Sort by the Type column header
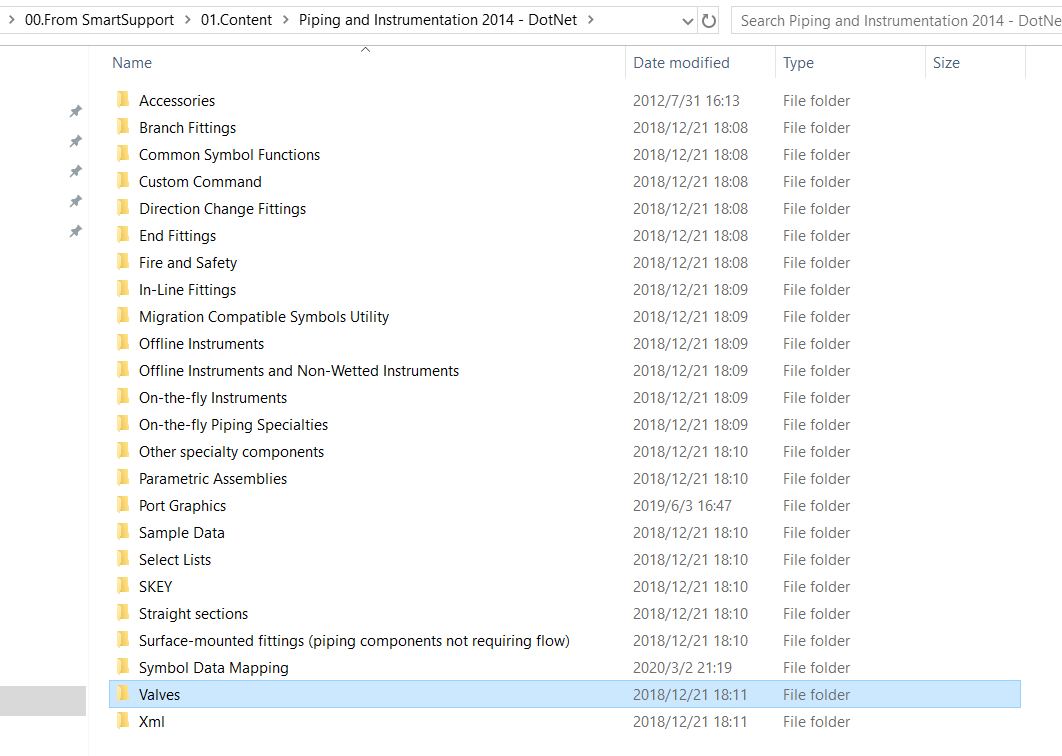Image resolution: width=1062 pixels, height=756 pixels. click(799, 63)
